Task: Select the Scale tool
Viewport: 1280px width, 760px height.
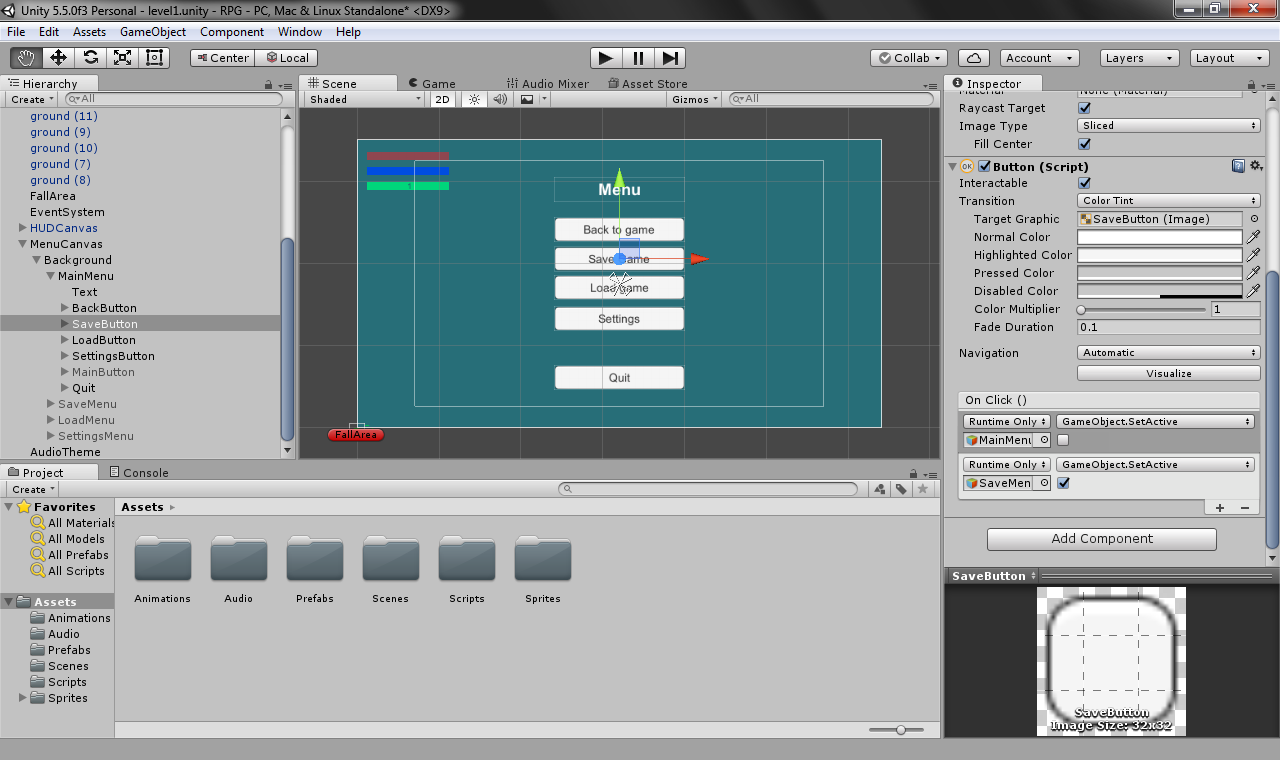Action: (122, 58)
